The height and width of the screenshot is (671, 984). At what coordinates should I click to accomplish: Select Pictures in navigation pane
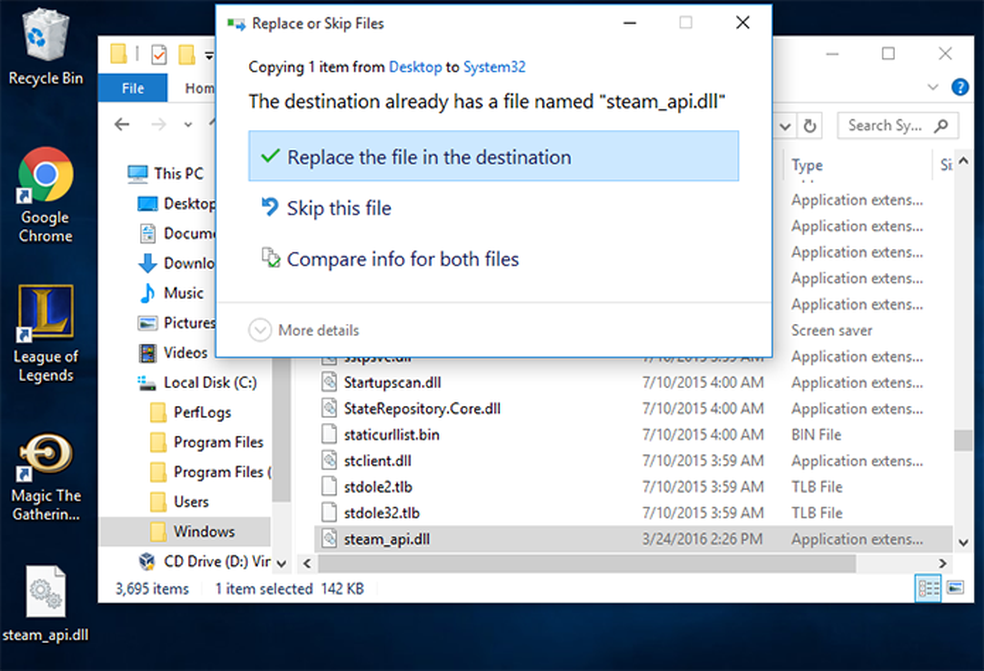[176, 323]
